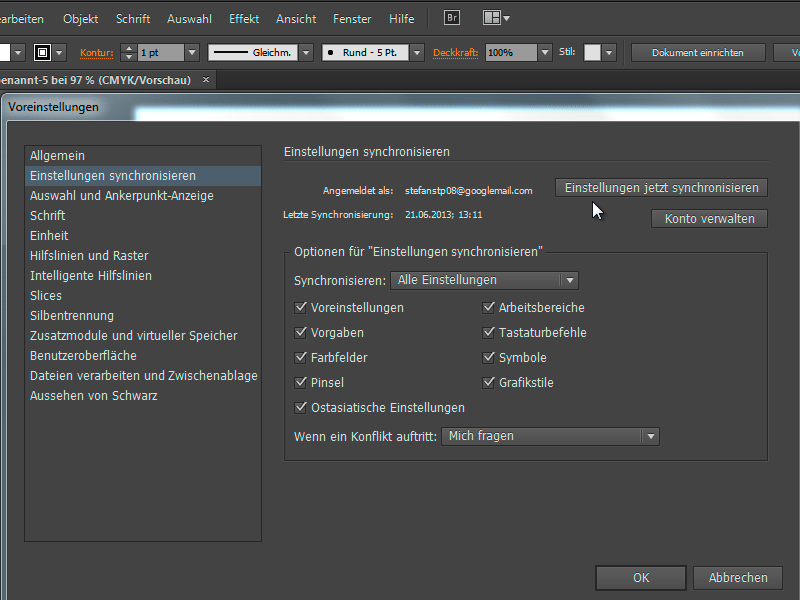
Task: Open the stroke color box dropdown arrow
Action: pos(59,53)
